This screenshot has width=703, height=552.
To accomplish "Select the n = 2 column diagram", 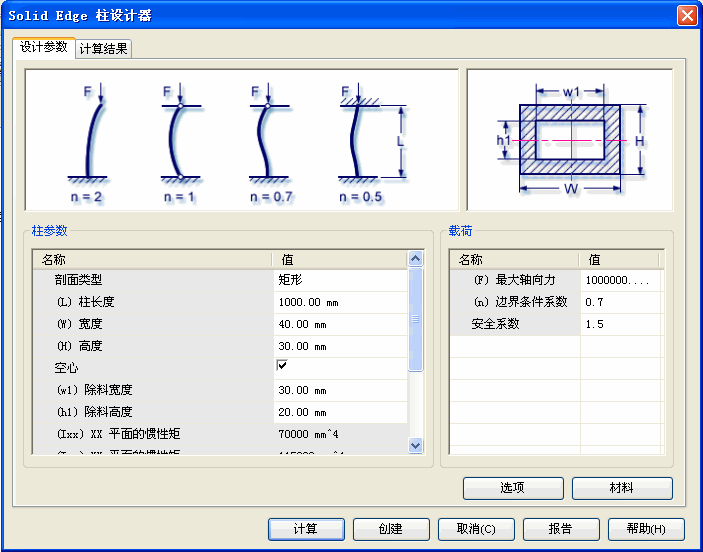I will [x=92, y=140].
